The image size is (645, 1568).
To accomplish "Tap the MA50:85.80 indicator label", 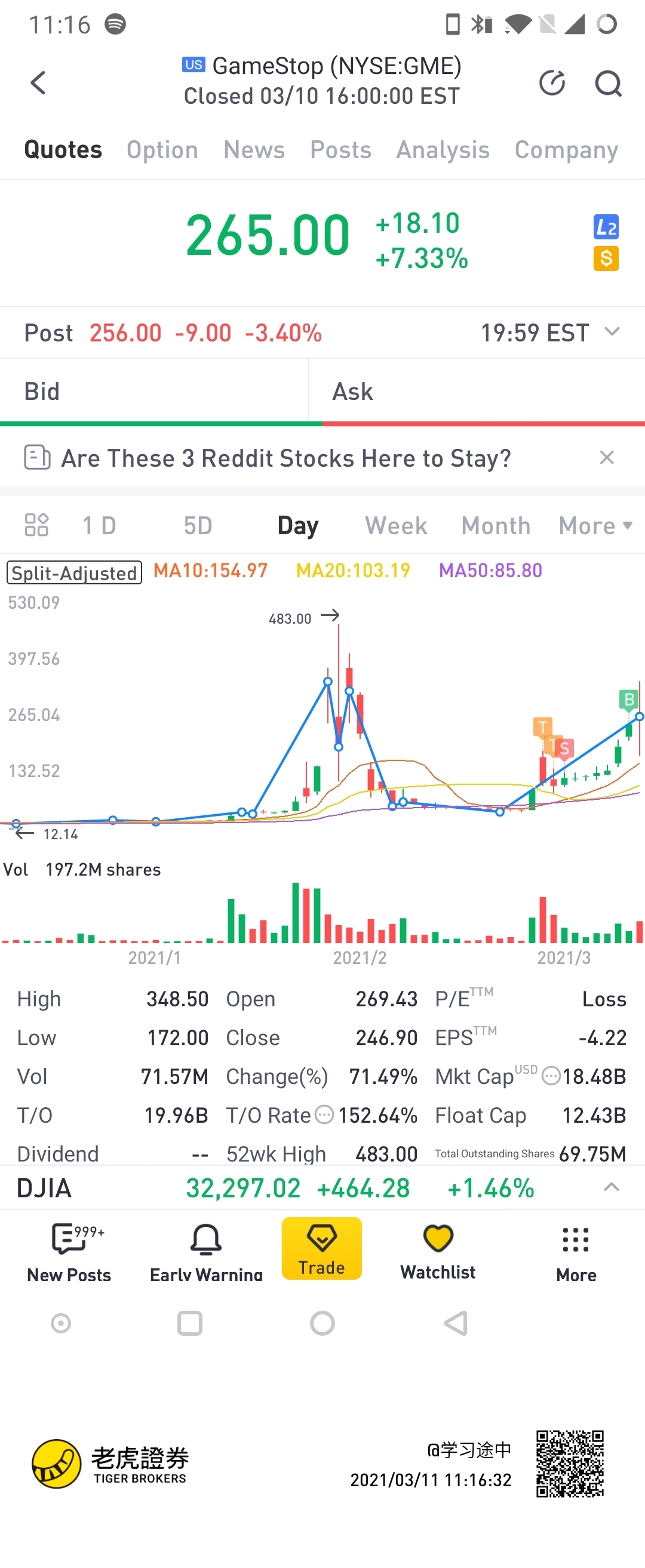I will pos(490,571).
